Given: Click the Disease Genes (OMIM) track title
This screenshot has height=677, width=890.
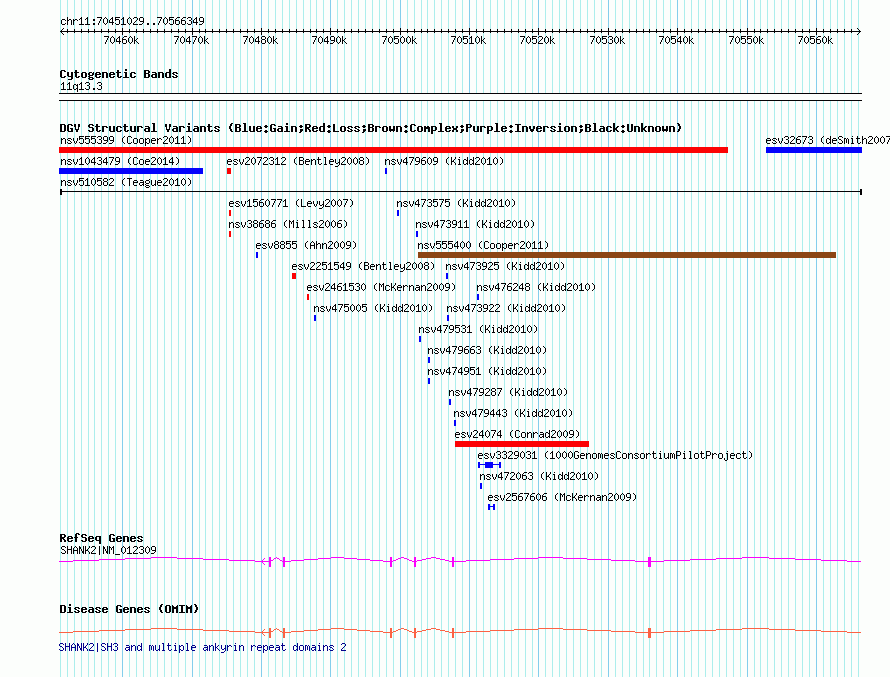Looking at the screenshot, I should tap(129, 609).
